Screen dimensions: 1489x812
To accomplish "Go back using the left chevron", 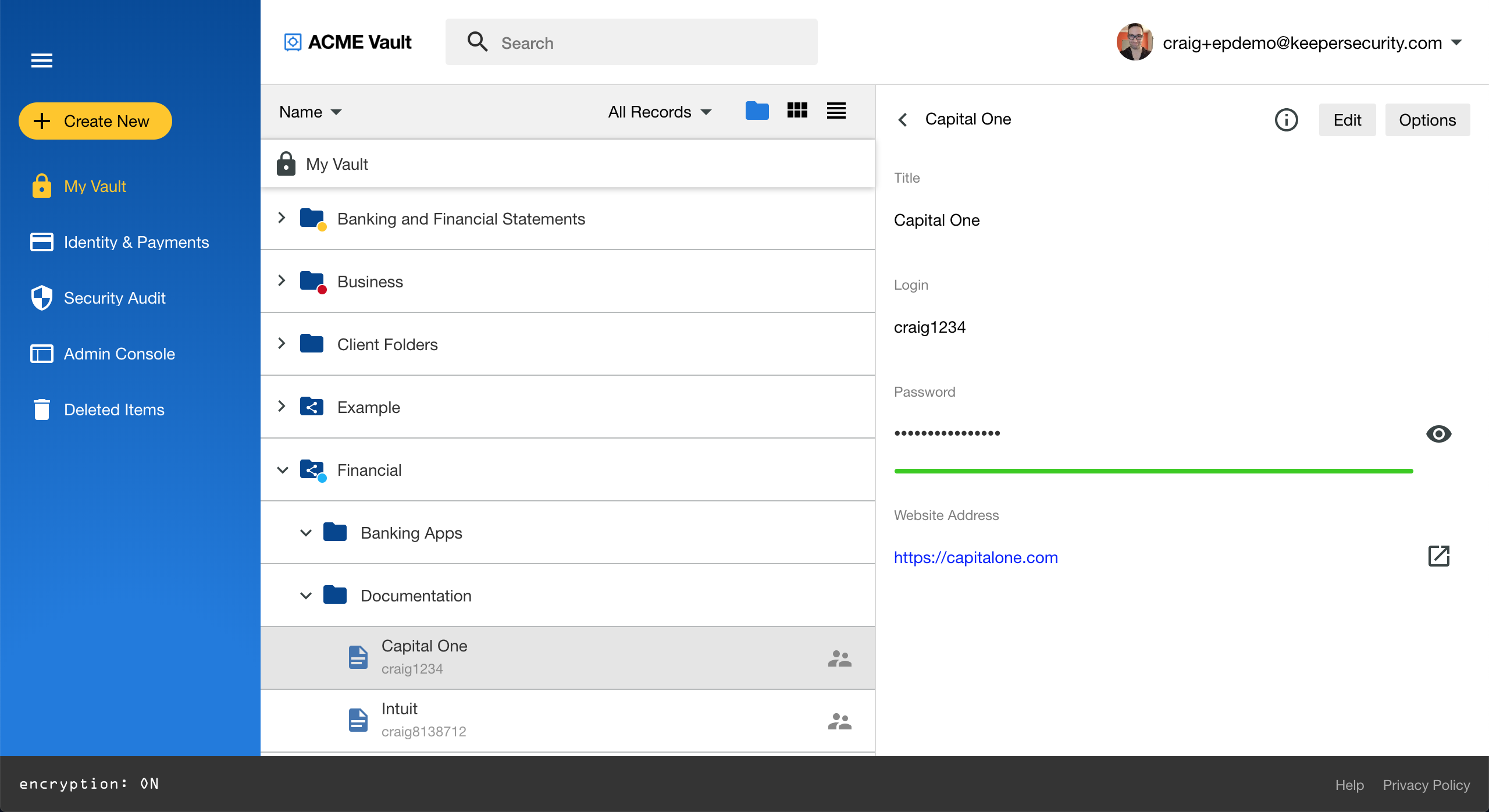I will (x=903, y=120).
